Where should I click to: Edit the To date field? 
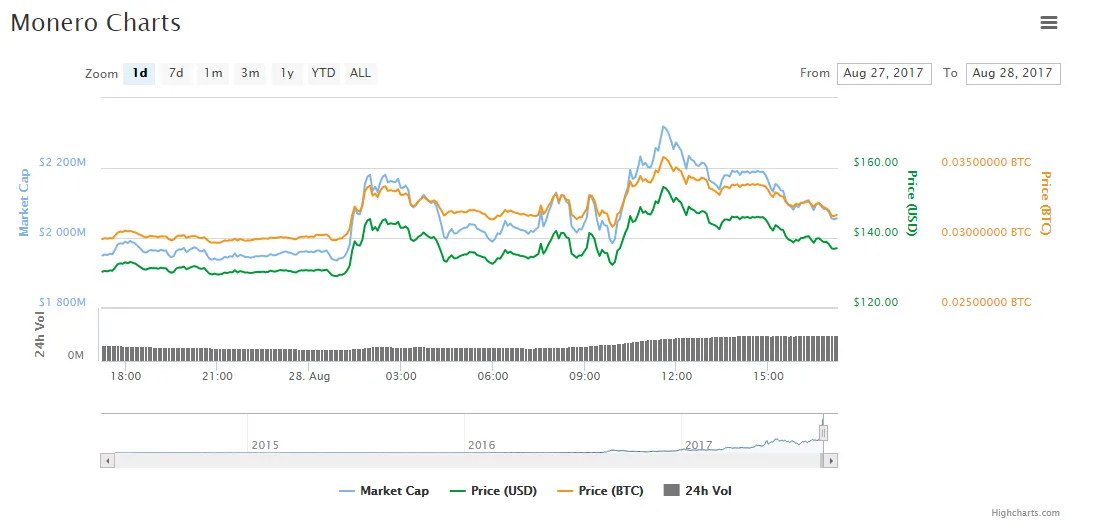tap(1013, 73)
